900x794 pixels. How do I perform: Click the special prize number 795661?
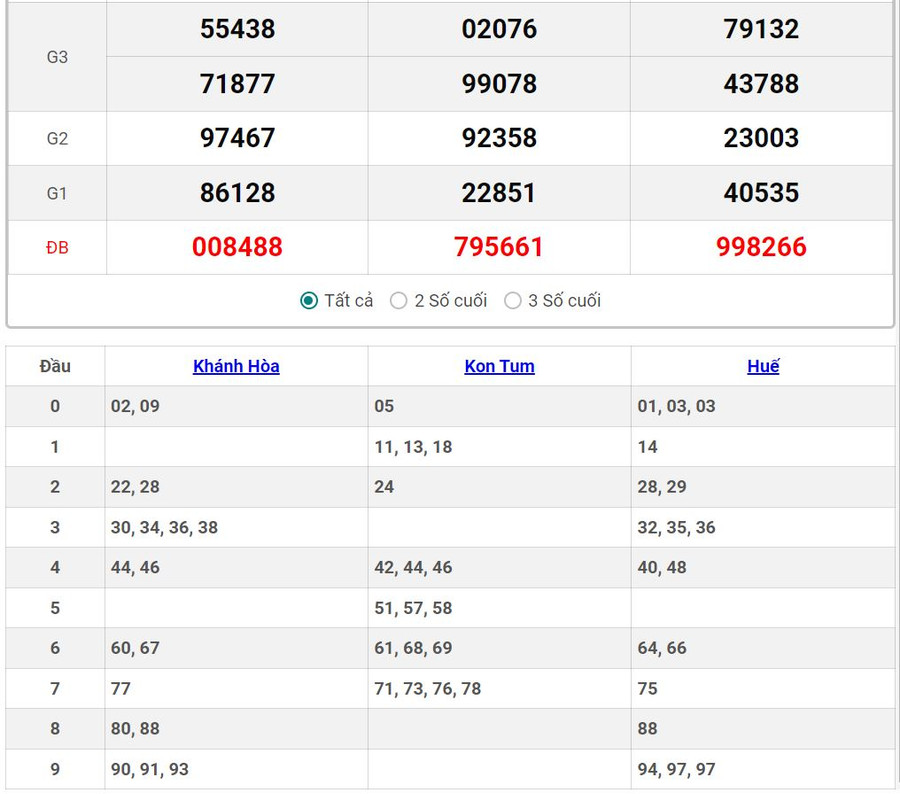[x=499, y=247]
